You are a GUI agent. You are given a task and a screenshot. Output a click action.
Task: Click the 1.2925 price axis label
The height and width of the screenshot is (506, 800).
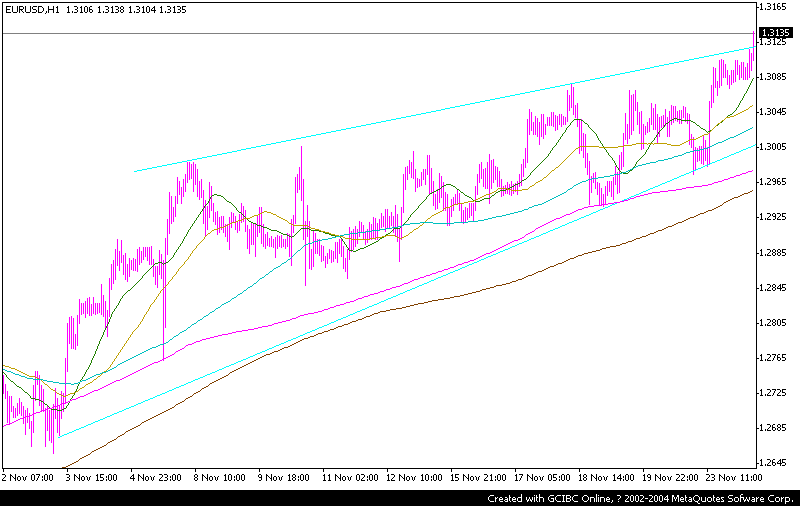pos(774,217)
